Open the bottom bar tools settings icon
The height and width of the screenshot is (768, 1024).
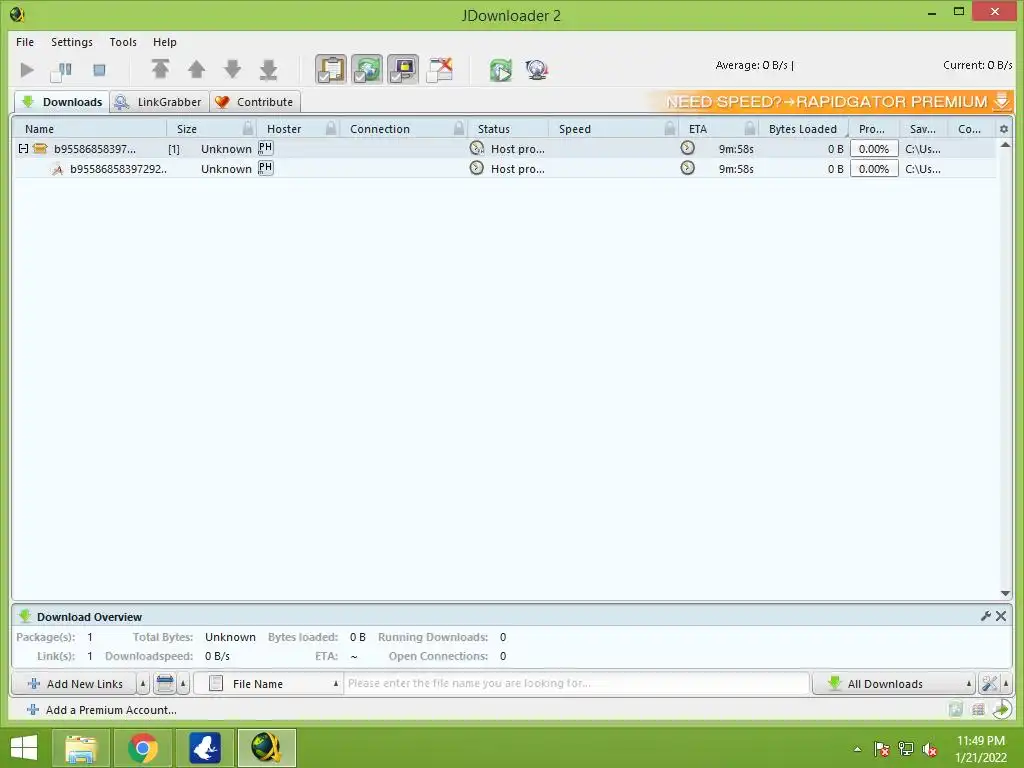[989, 684]
